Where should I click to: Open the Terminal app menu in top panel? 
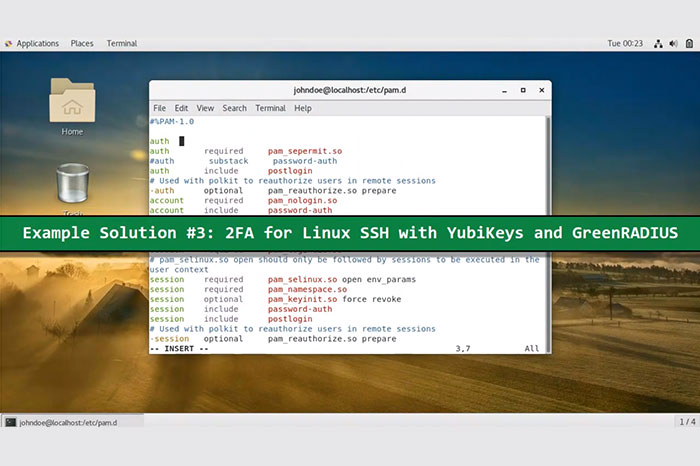pyautogui.click(x=122, y=44)
